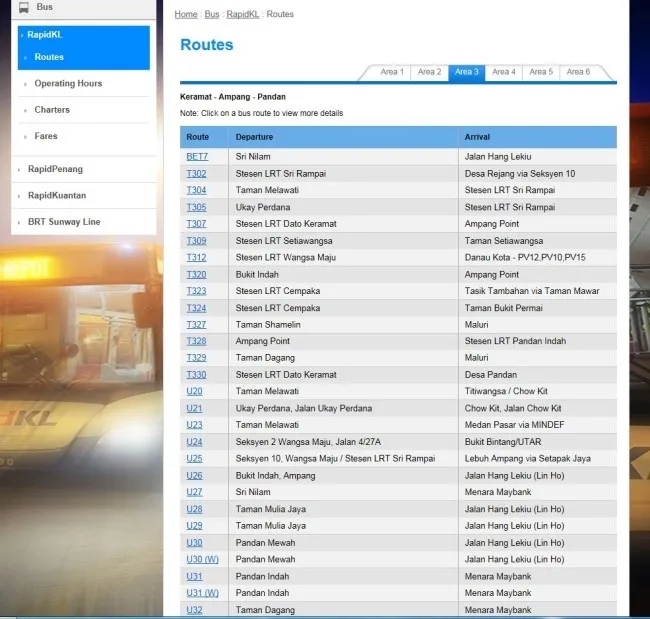Go to RapidKL breadcrumb link
The width and height of the screenshot is (650, 619).
tap(243, 14)
